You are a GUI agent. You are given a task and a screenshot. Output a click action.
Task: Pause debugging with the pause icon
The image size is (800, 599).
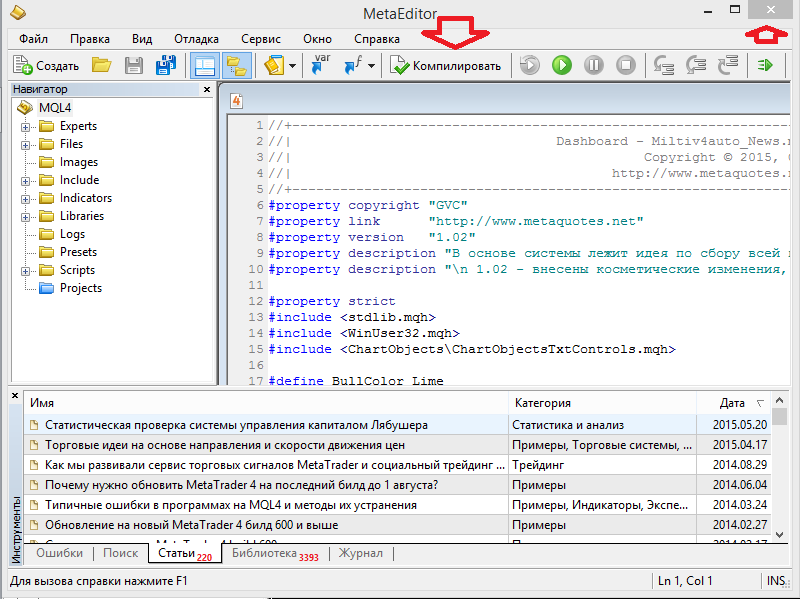594,65
